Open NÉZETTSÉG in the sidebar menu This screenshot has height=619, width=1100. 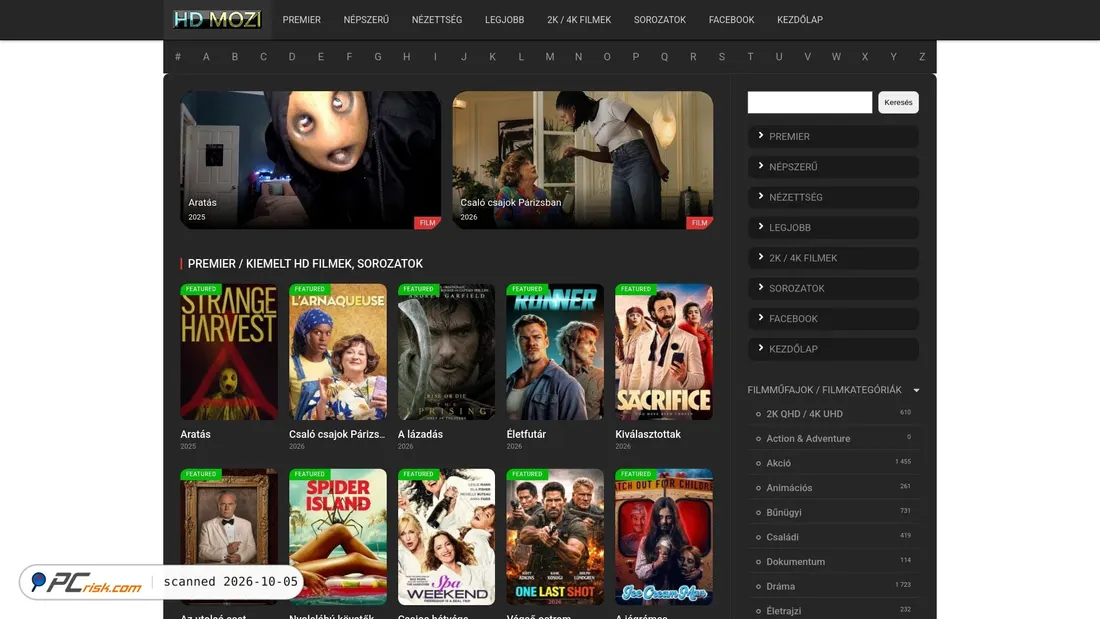coord(833,197)
